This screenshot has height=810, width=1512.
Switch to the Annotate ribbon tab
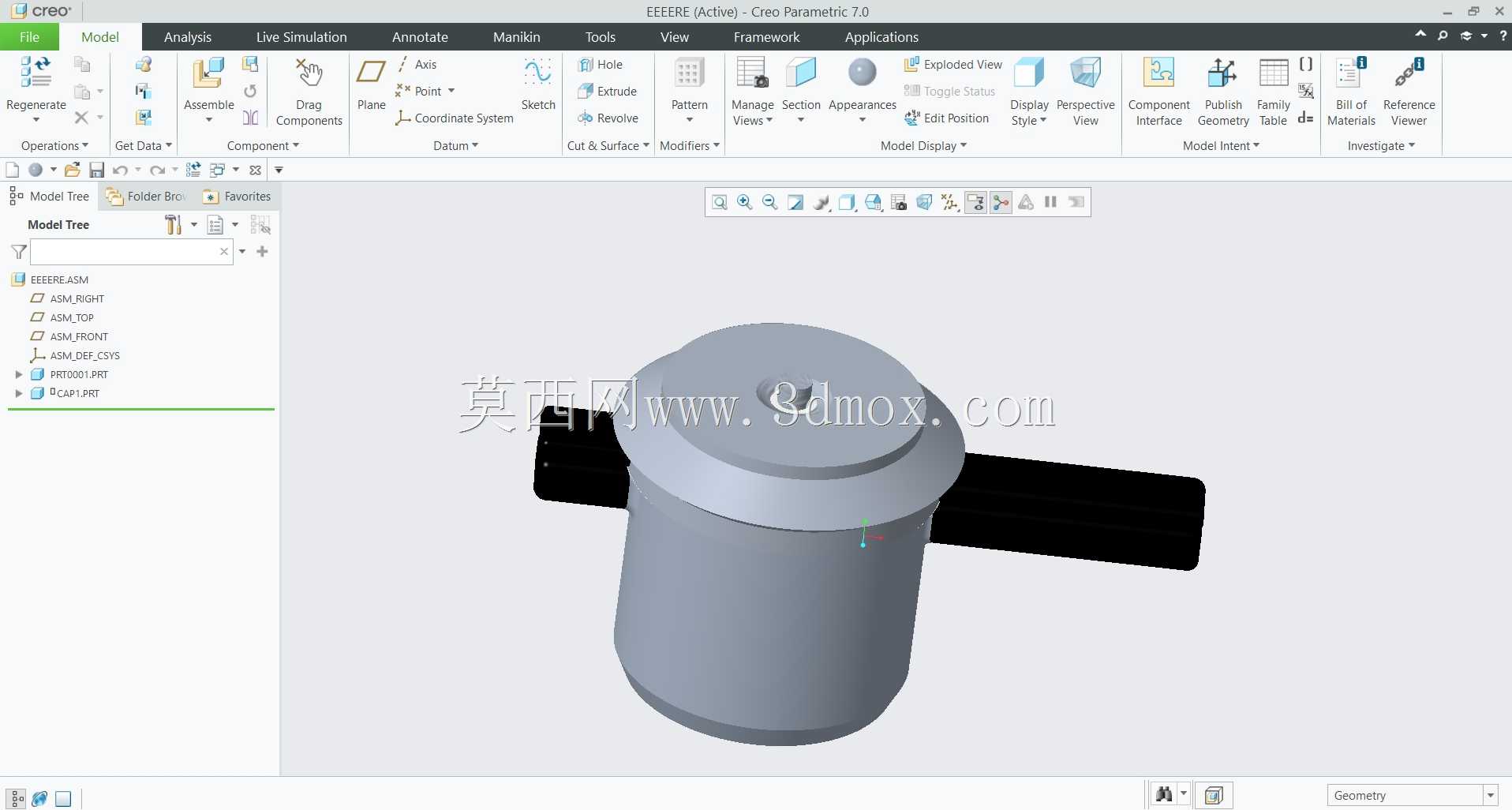point(420,37)
